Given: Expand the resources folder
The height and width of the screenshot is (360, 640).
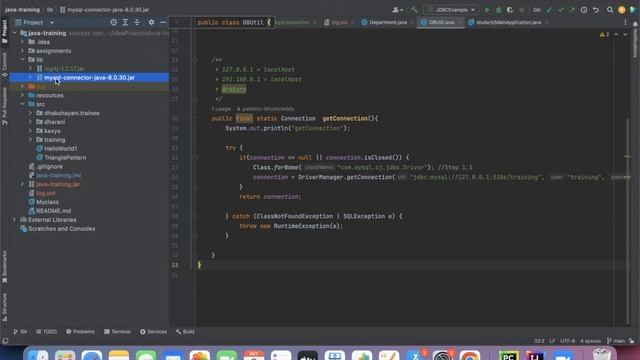Looking at the screenshot, I should click(22, 95).
